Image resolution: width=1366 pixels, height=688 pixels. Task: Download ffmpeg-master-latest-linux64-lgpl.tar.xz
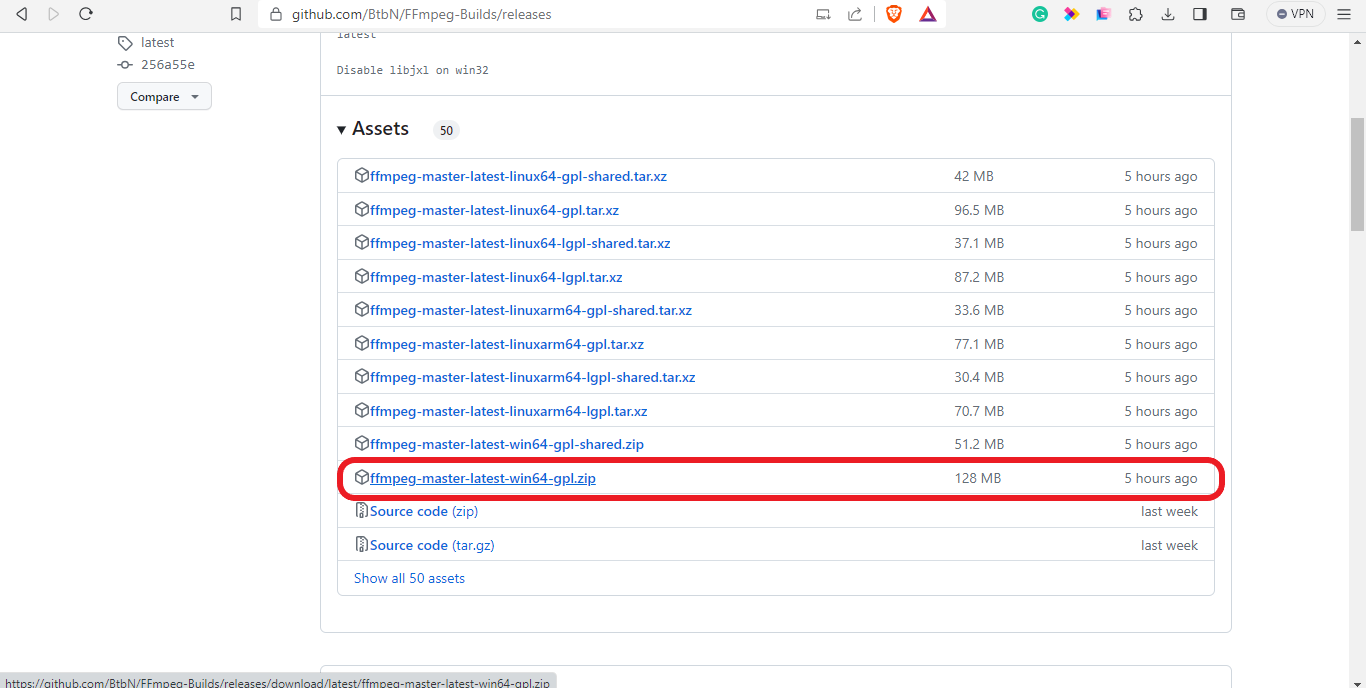tap(496, 277)
